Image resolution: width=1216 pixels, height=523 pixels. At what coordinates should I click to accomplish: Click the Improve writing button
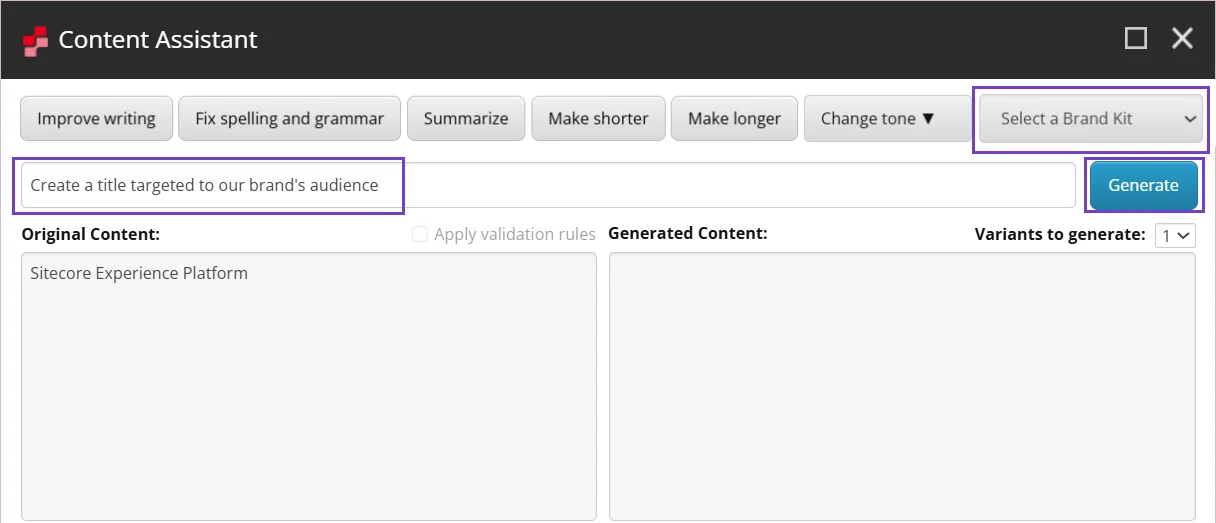click(x=96, y=118)
